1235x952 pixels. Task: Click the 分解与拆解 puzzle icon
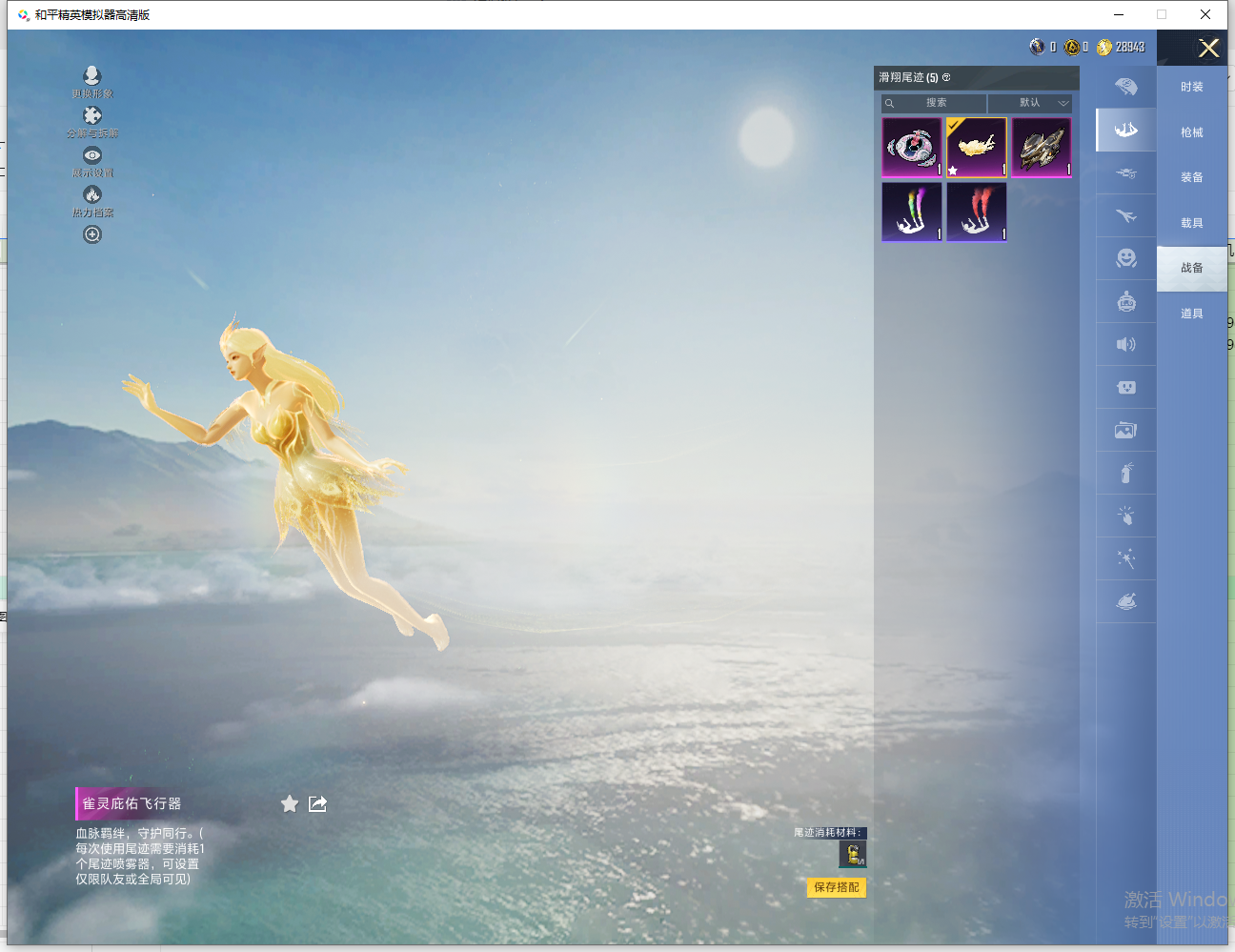(x=92, y=115)
